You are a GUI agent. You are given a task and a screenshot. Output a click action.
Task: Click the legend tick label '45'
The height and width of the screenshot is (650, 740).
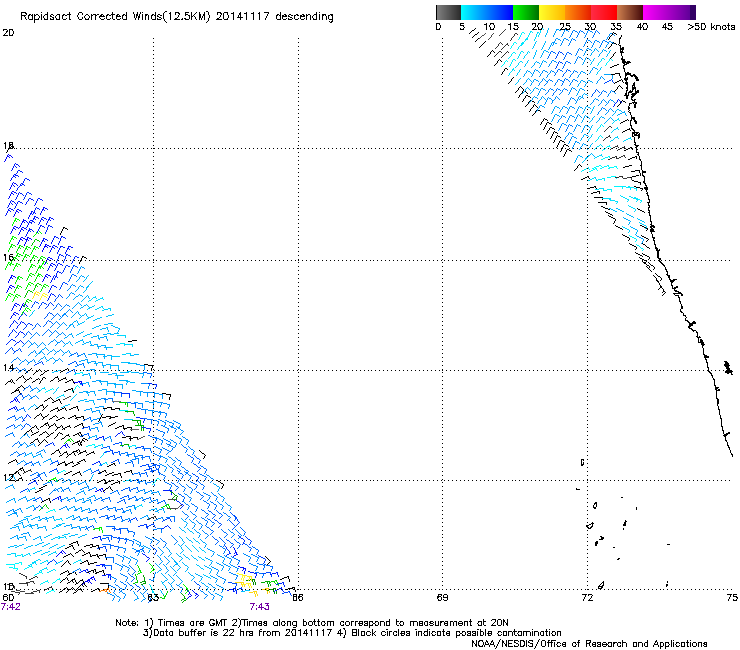pyautogui.click(x=667, y=27)
